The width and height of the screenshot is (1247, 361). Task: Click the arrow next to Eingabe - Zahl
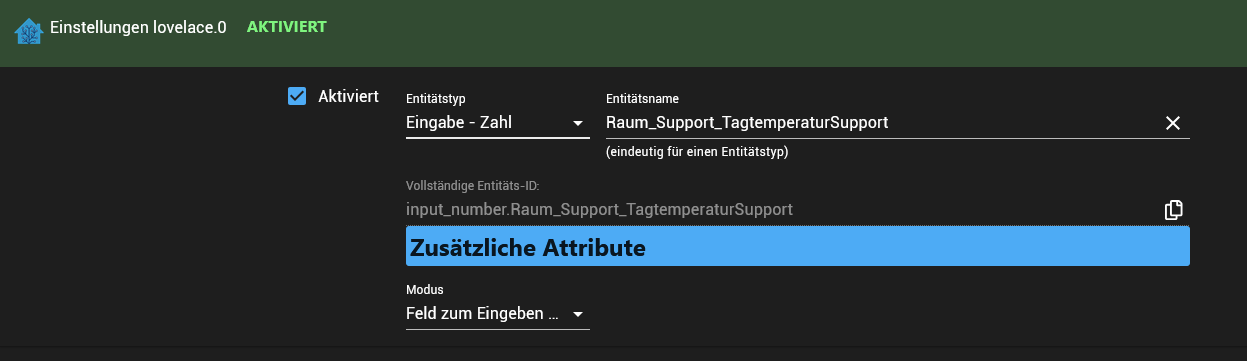(577, 124)
